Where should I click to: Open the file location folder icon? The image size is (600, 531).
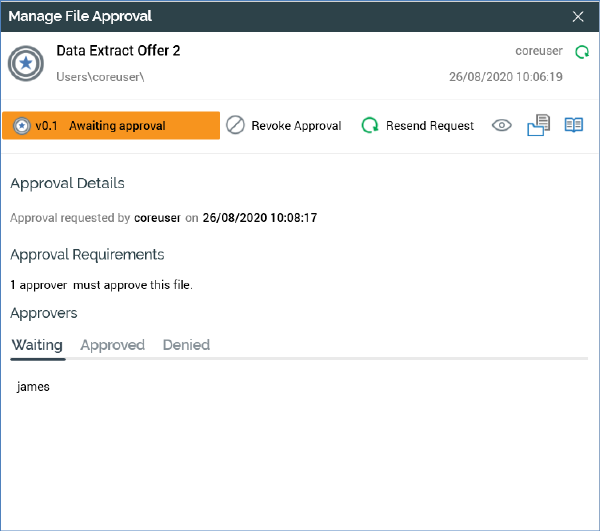(x=538, y=126)
